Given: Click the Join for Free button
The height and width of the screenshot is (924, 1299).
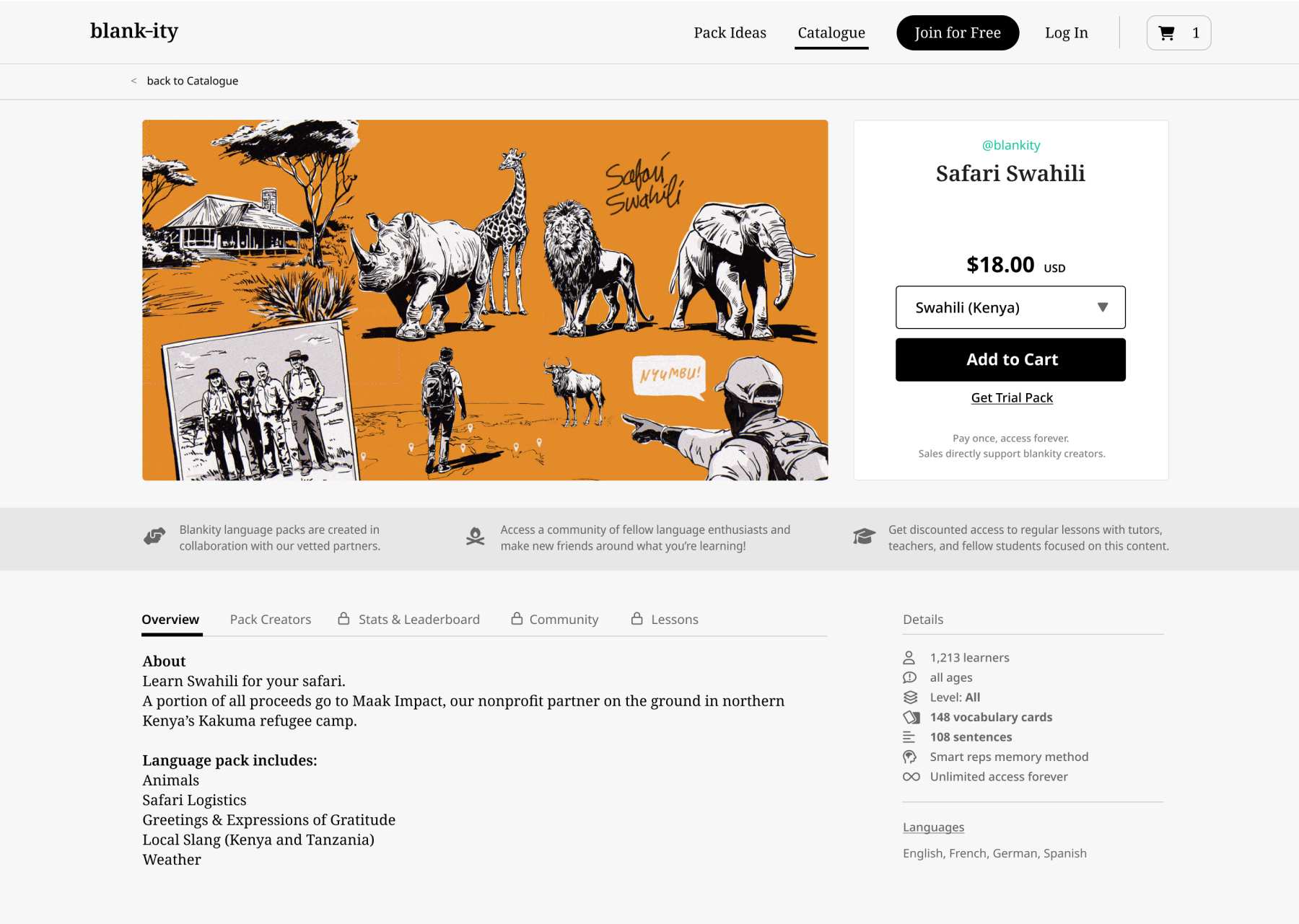Looking at the screenshot, I should coord(958,33).
